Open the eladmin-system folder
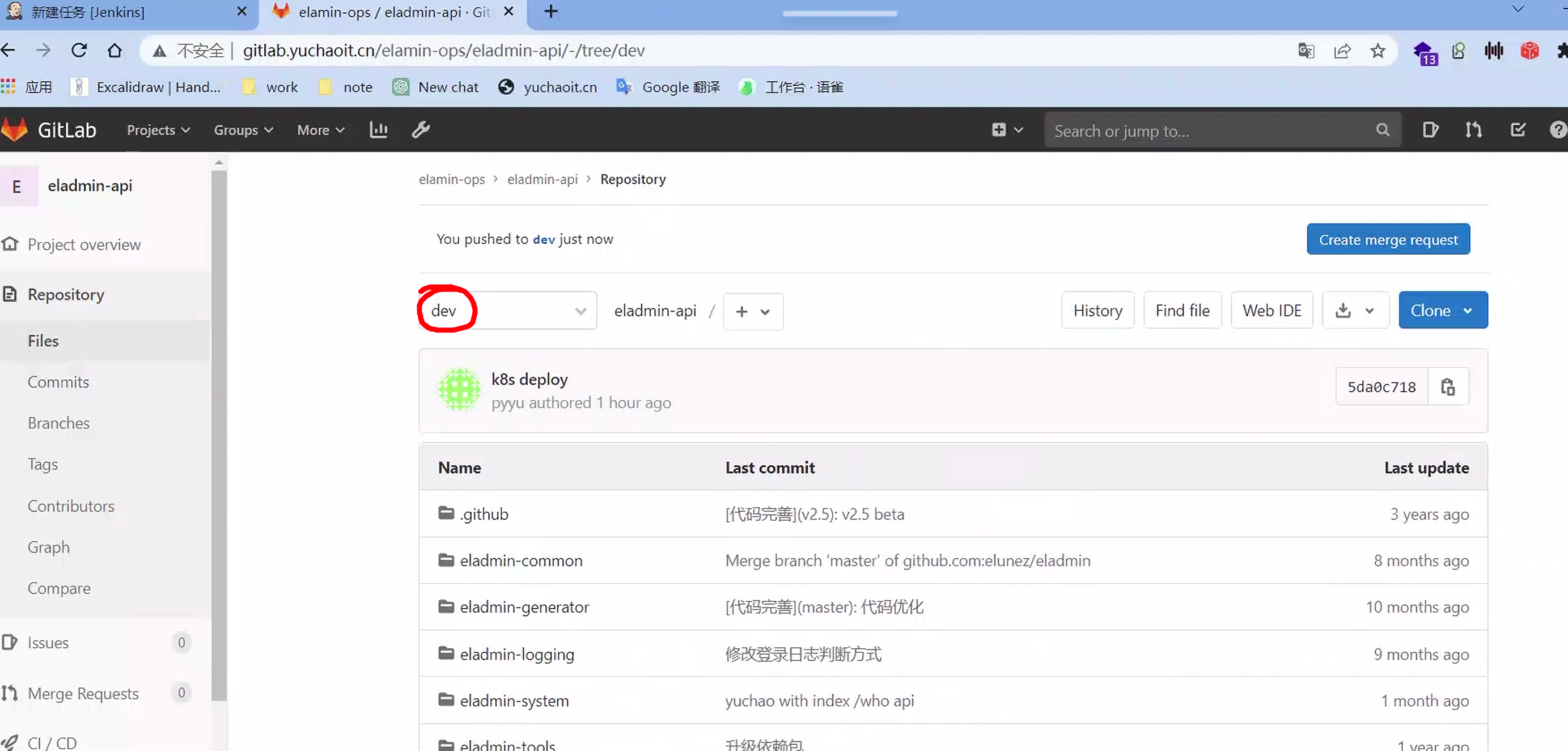The width and height of the screenshot is (1568, 751). coord(514,701)
